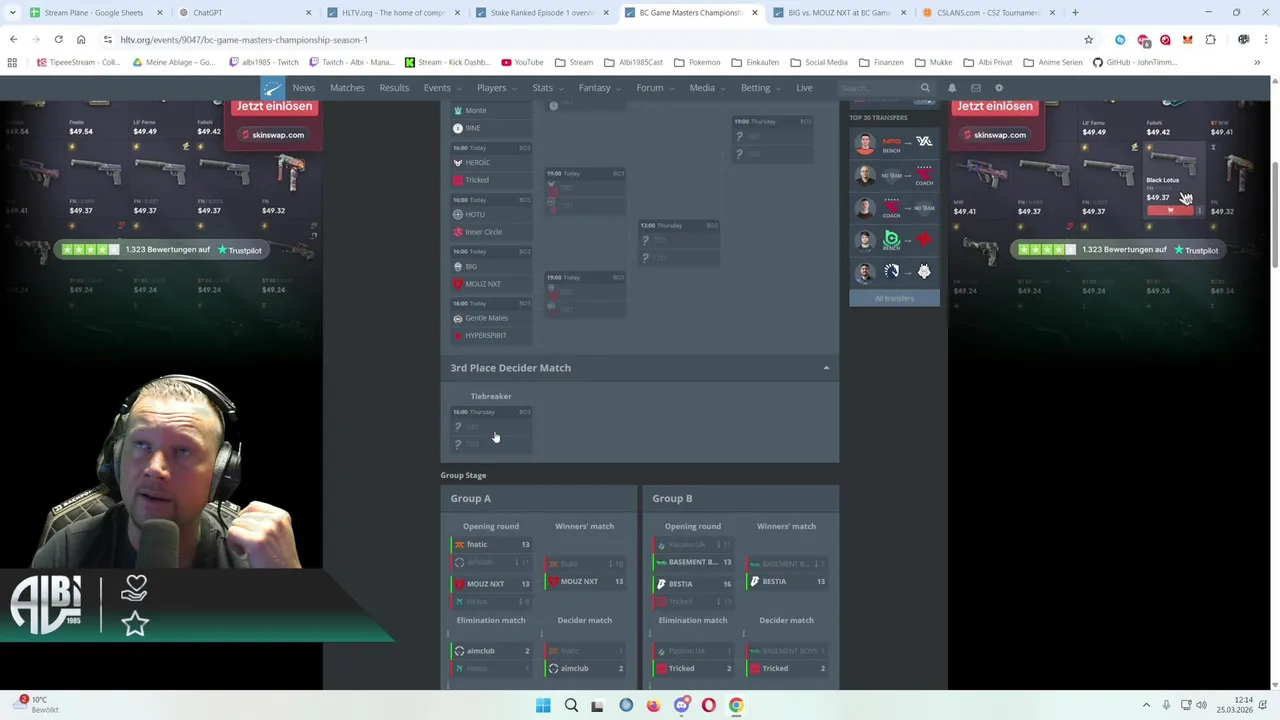Open the Stream - Kick Dashboard bookmark
The width and height of the screenshot is (1280, 720).
447,62
